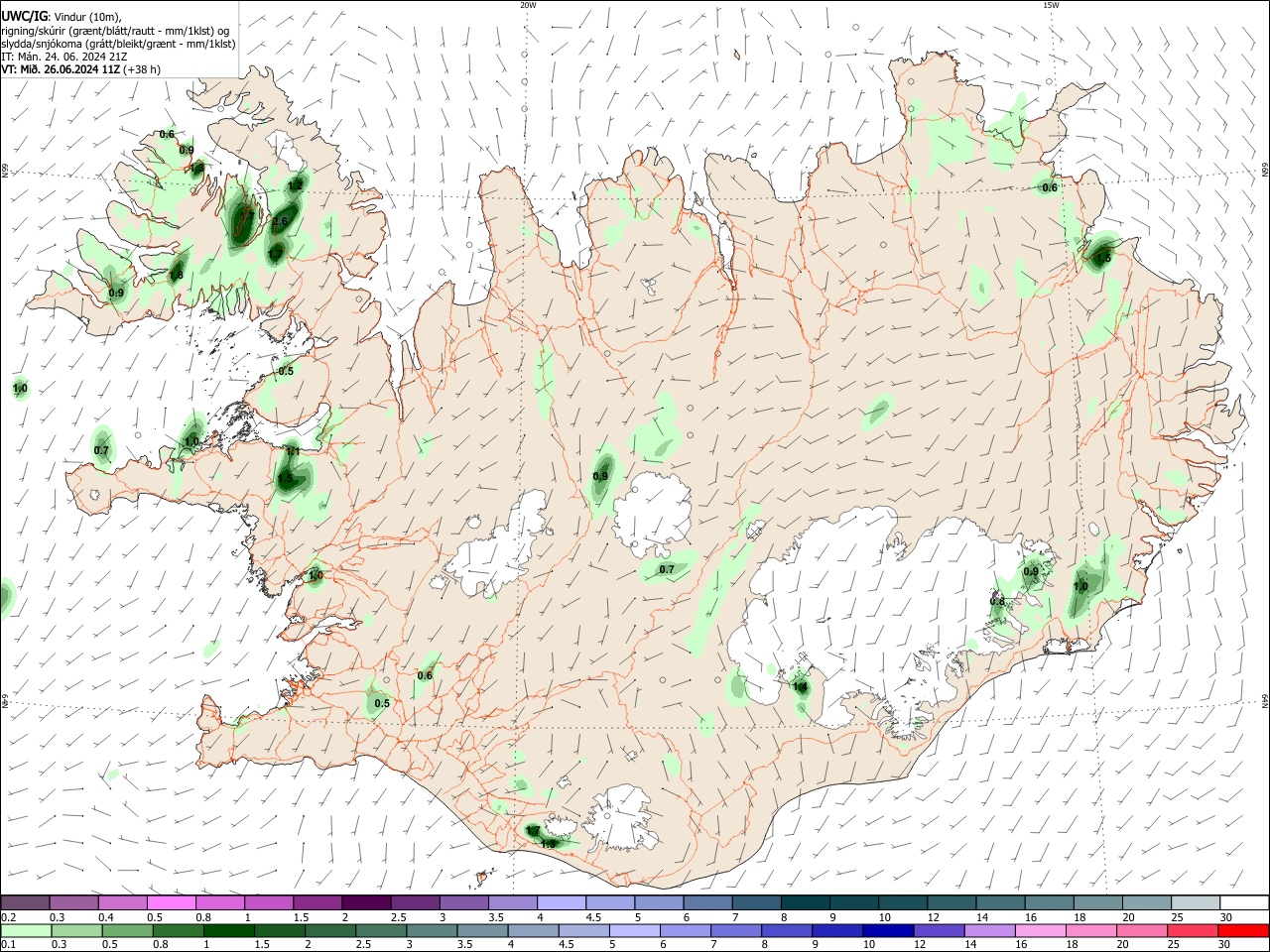Pick the darkest green 1 swatch, lower legend row

pos(228,931)
